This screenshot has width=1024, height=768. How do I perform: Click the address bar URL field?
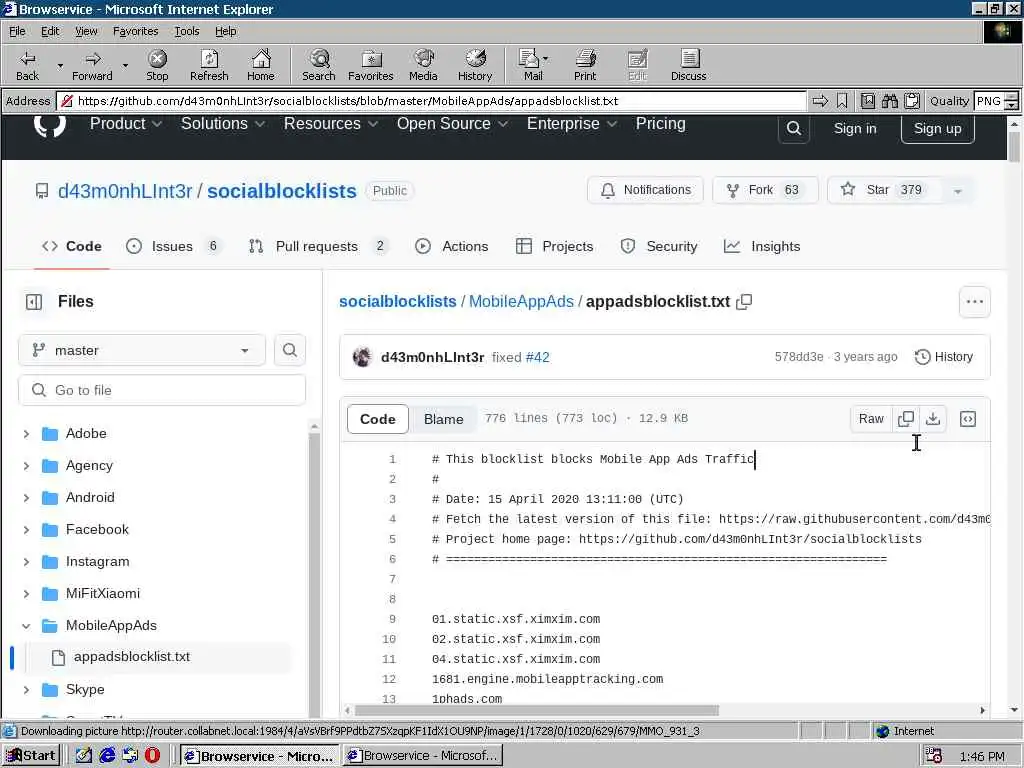(432, 101)
